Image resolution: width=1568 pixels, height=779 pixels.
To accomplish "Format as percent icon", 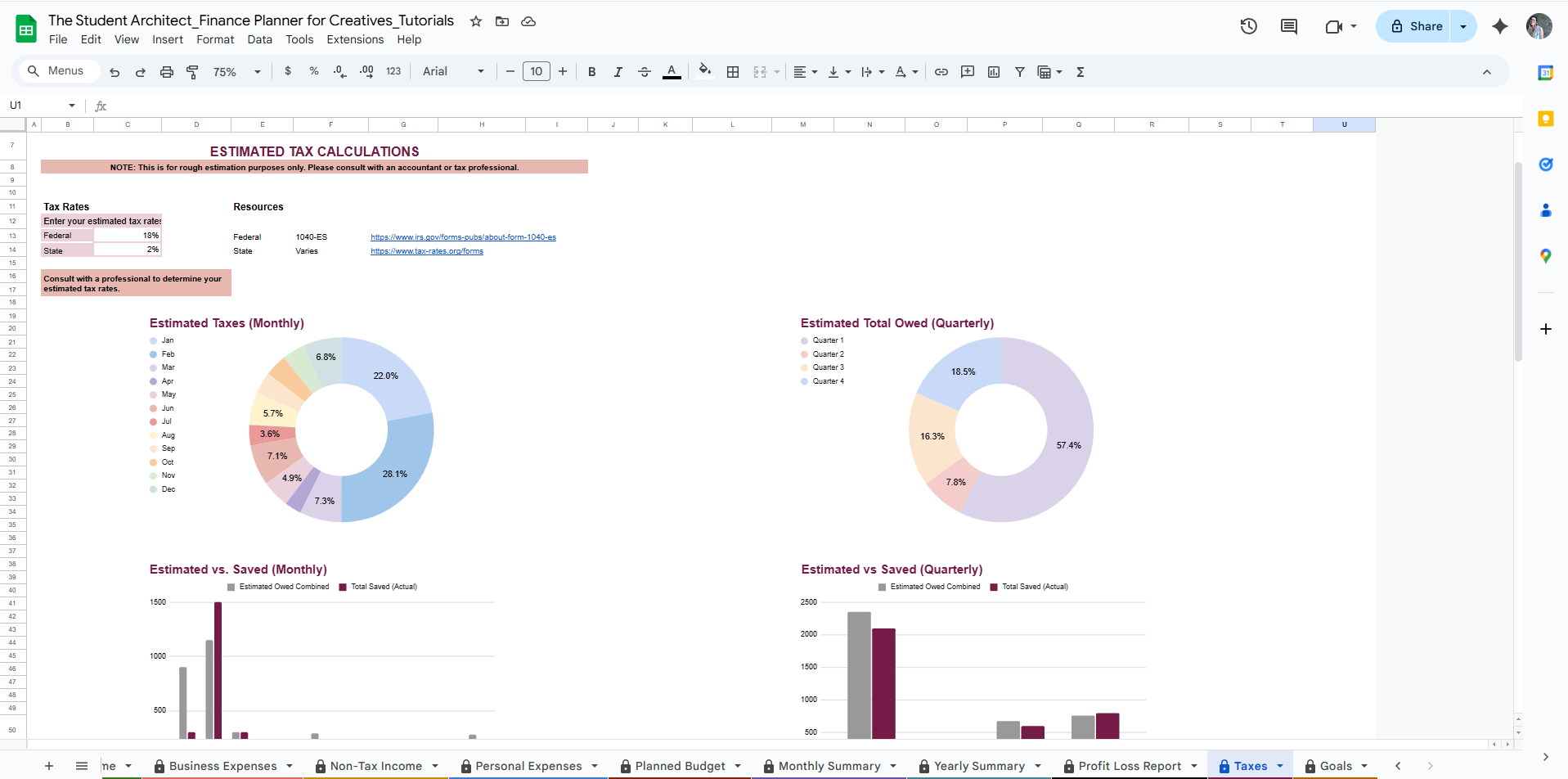I will (x=314, y=71).
